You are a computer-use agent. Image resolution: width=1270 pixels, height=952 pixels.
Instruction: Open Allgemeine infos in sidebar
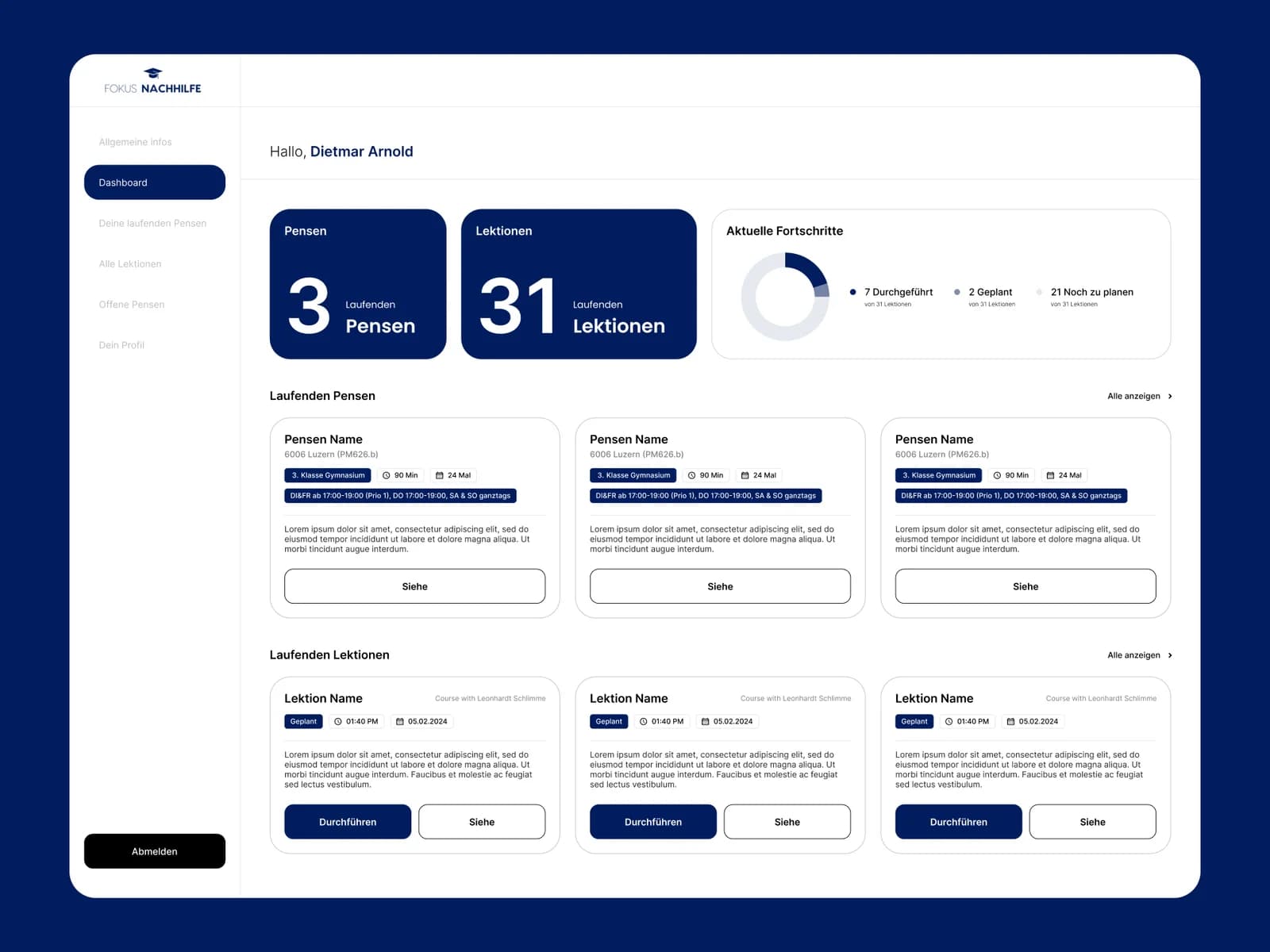(135, 142)
